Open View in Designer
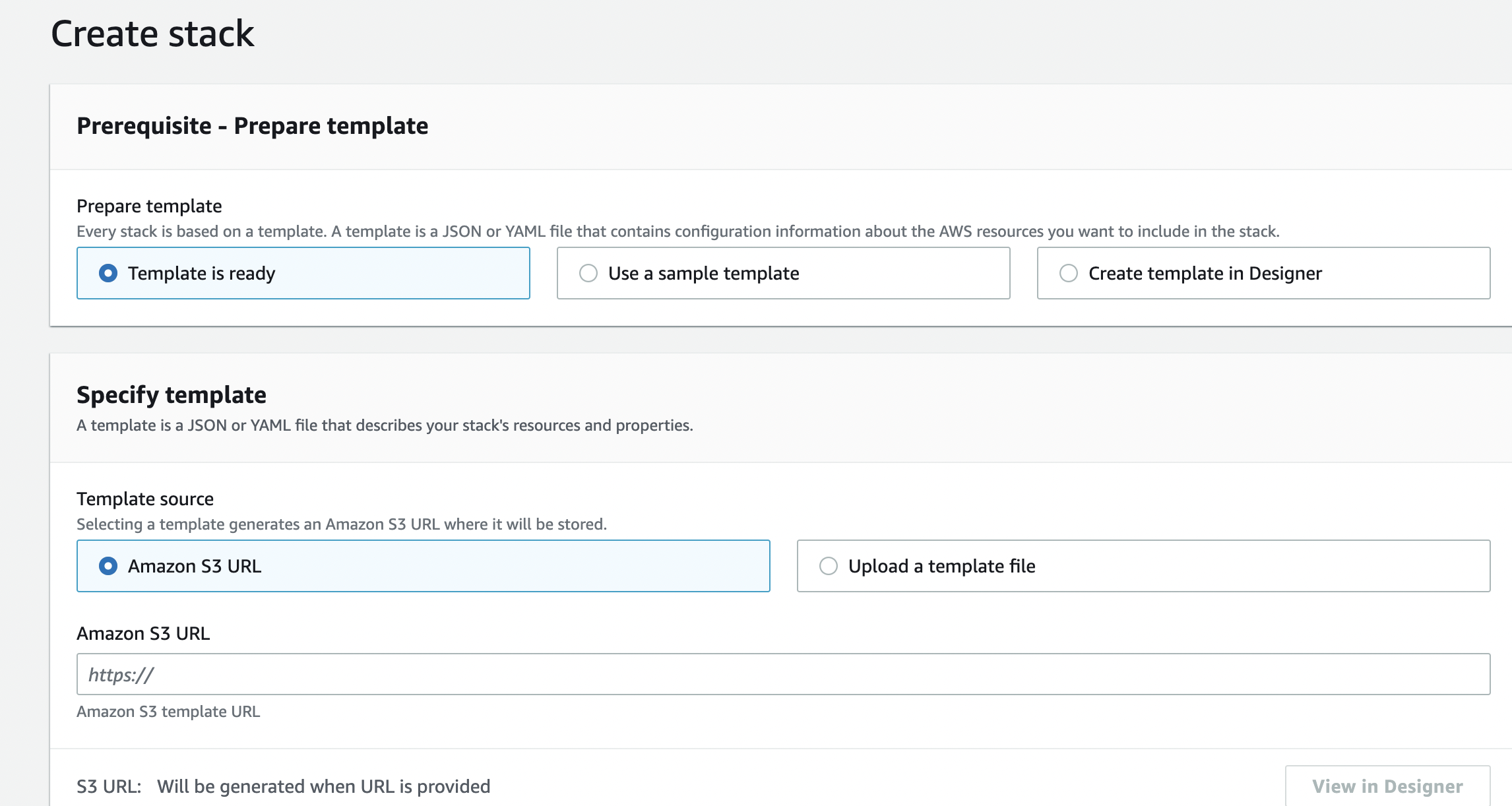 pos(1387,786)
